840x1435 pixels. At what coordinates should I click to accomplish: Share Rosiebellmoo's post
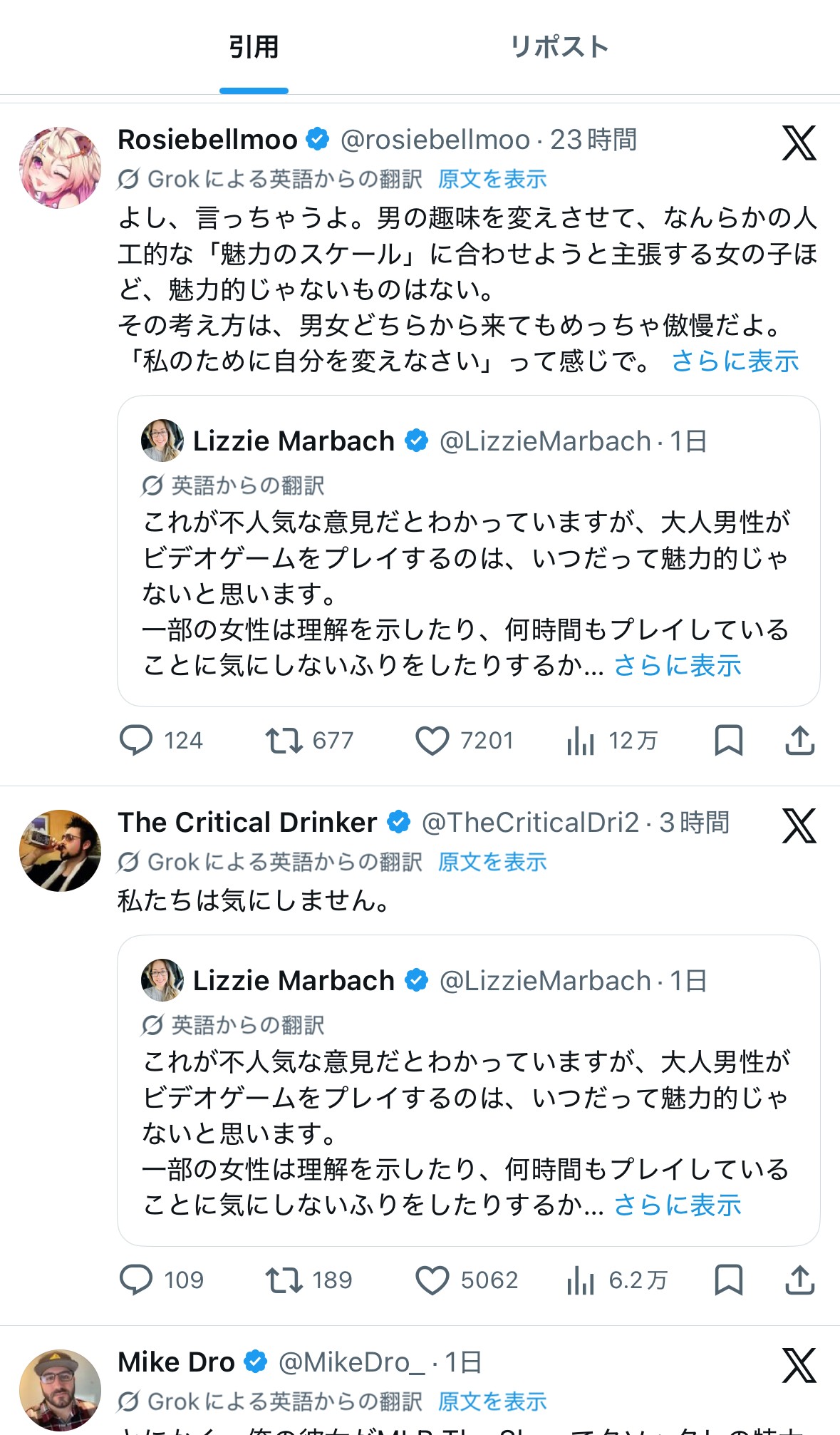800,741
